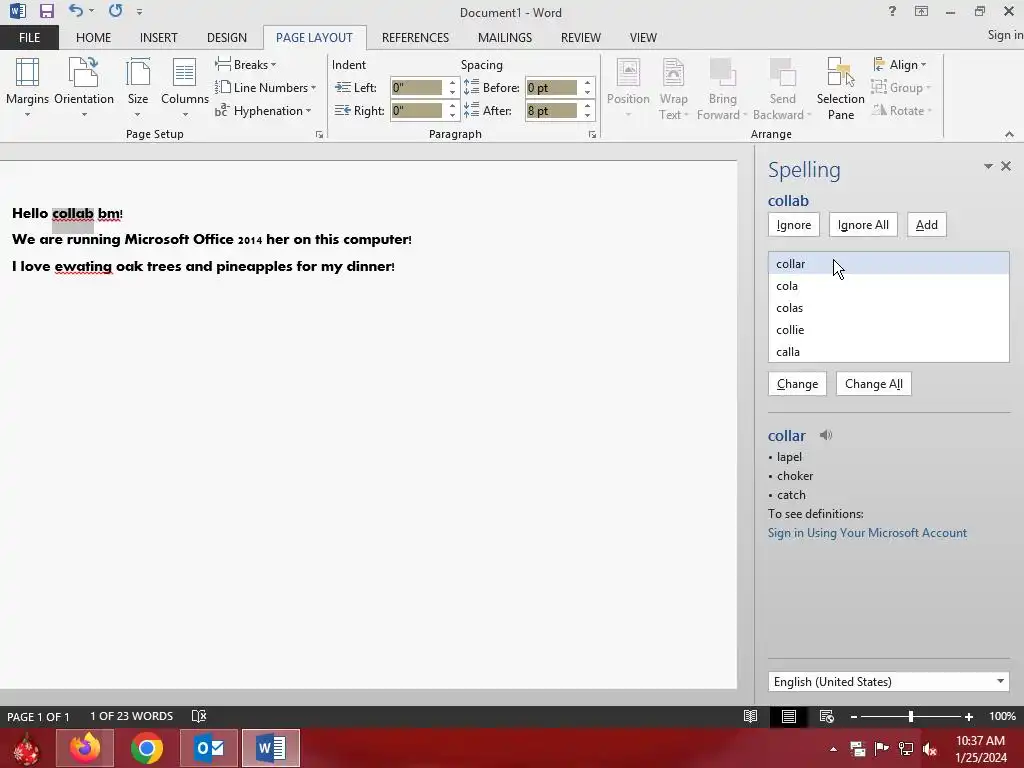
Task: Open the Spelling pane options arrow
Action: tap(988, 167)
